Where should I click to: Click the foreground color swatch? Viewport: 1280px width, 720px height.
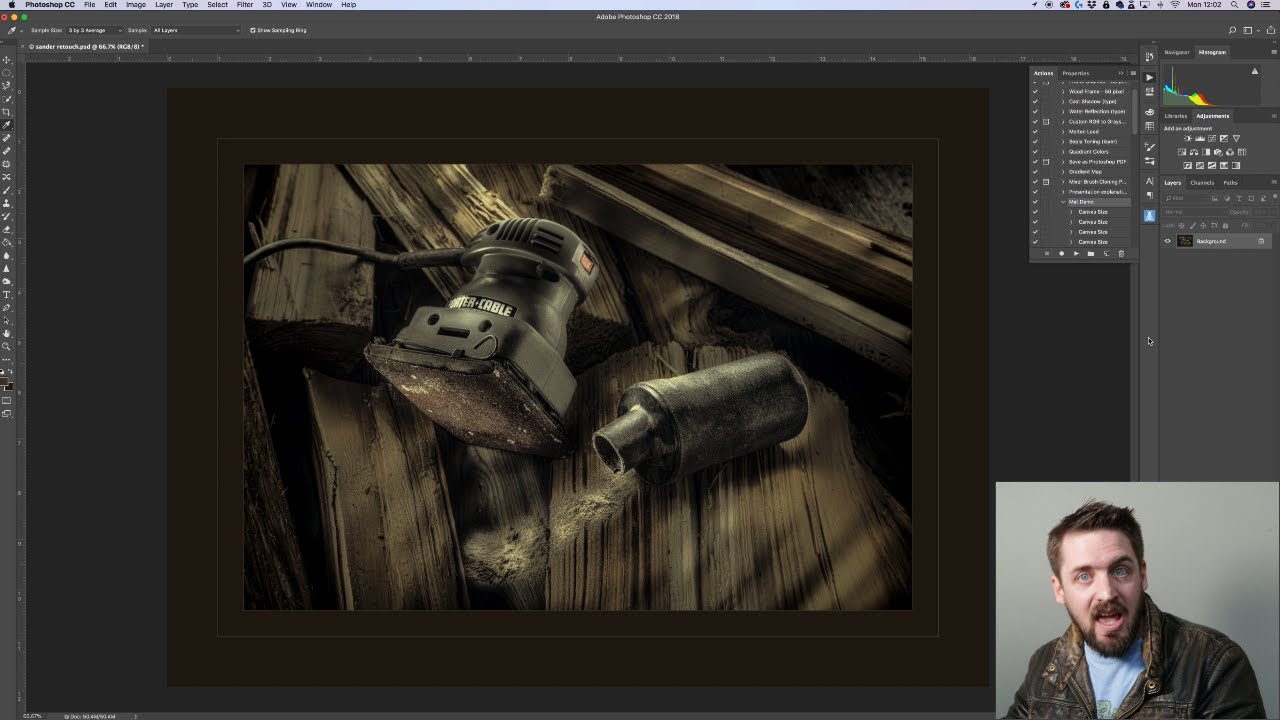pos(5,383)
